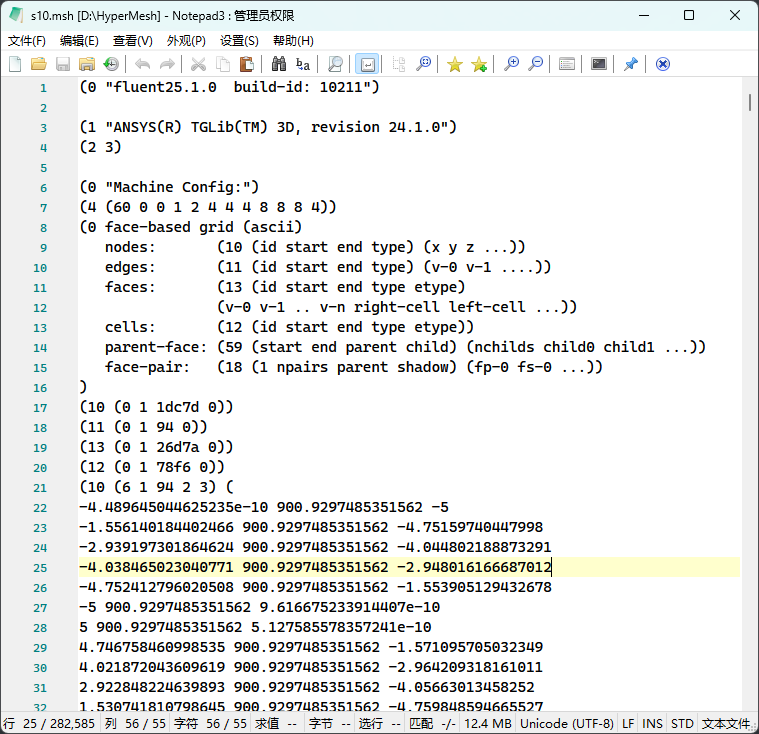Toggle Always on Top pin icon

click(x=630, y=64)
